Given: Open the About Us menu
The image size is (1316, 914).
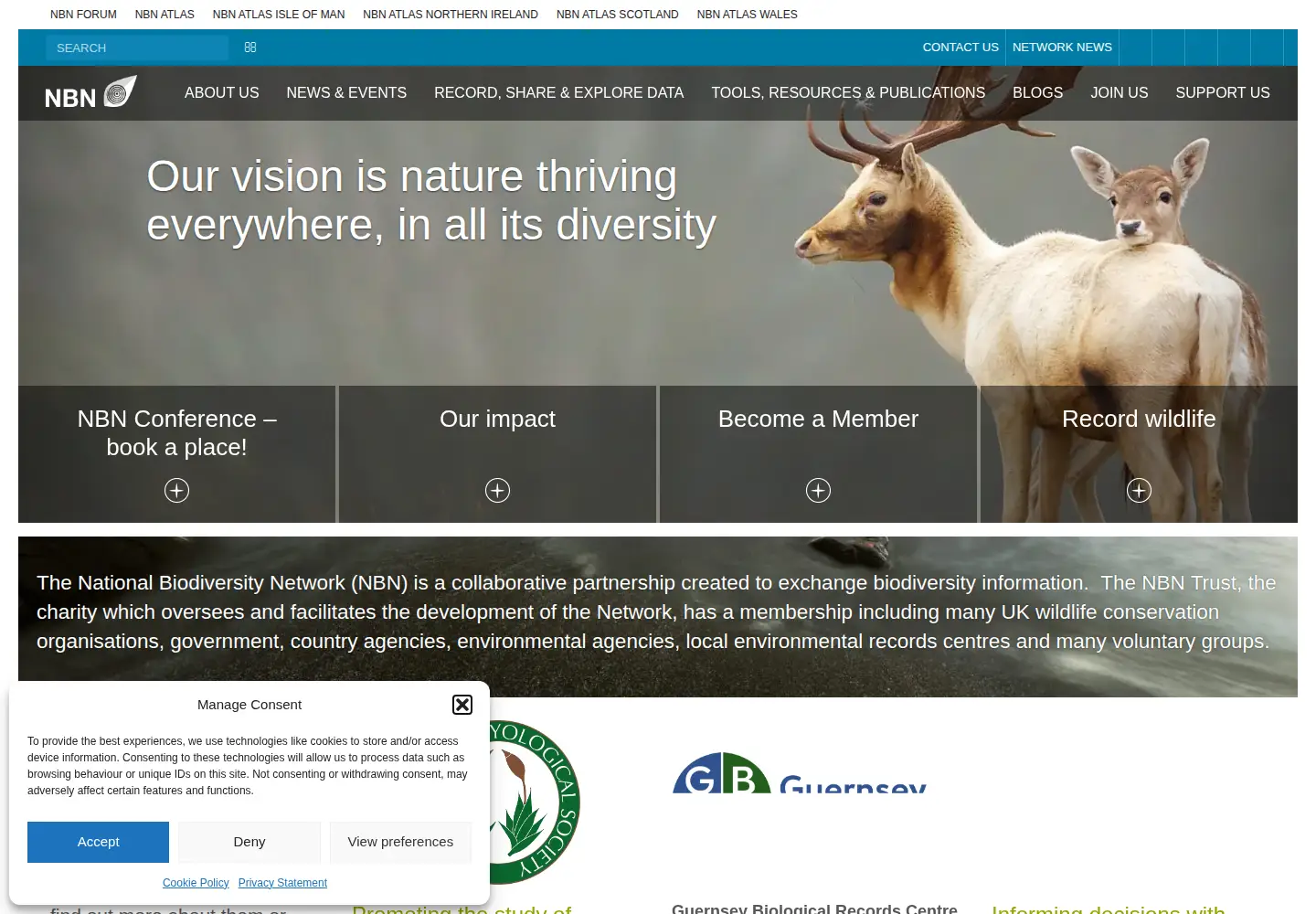Looking at the screenshot, I should tap(222, 93).
